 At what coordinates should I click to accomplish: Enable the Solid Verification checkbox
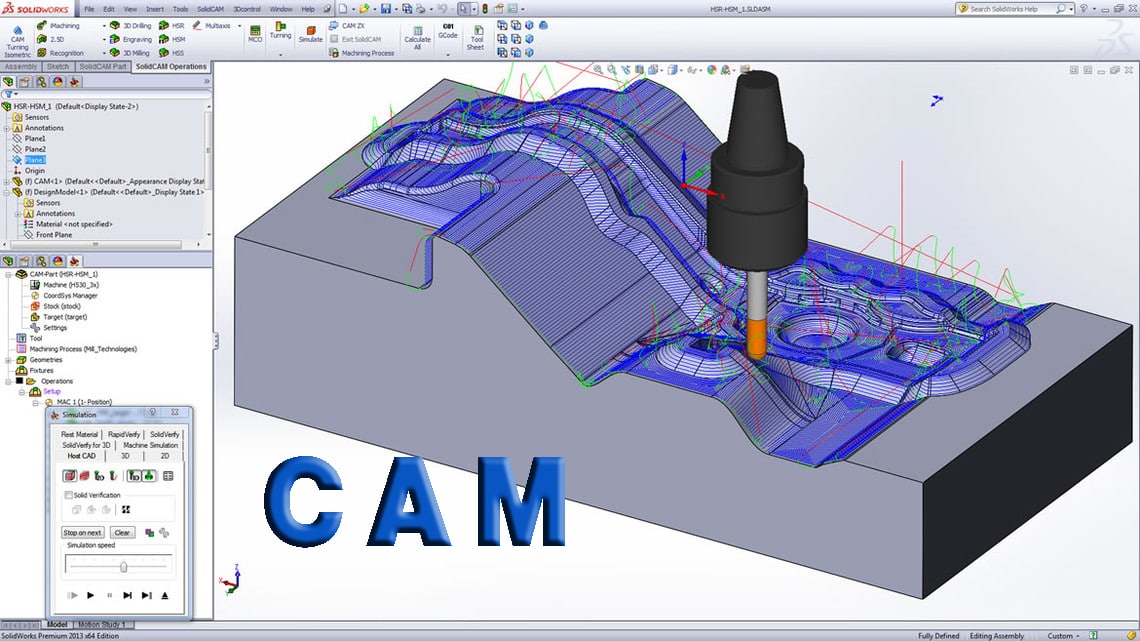click(68, 495)
